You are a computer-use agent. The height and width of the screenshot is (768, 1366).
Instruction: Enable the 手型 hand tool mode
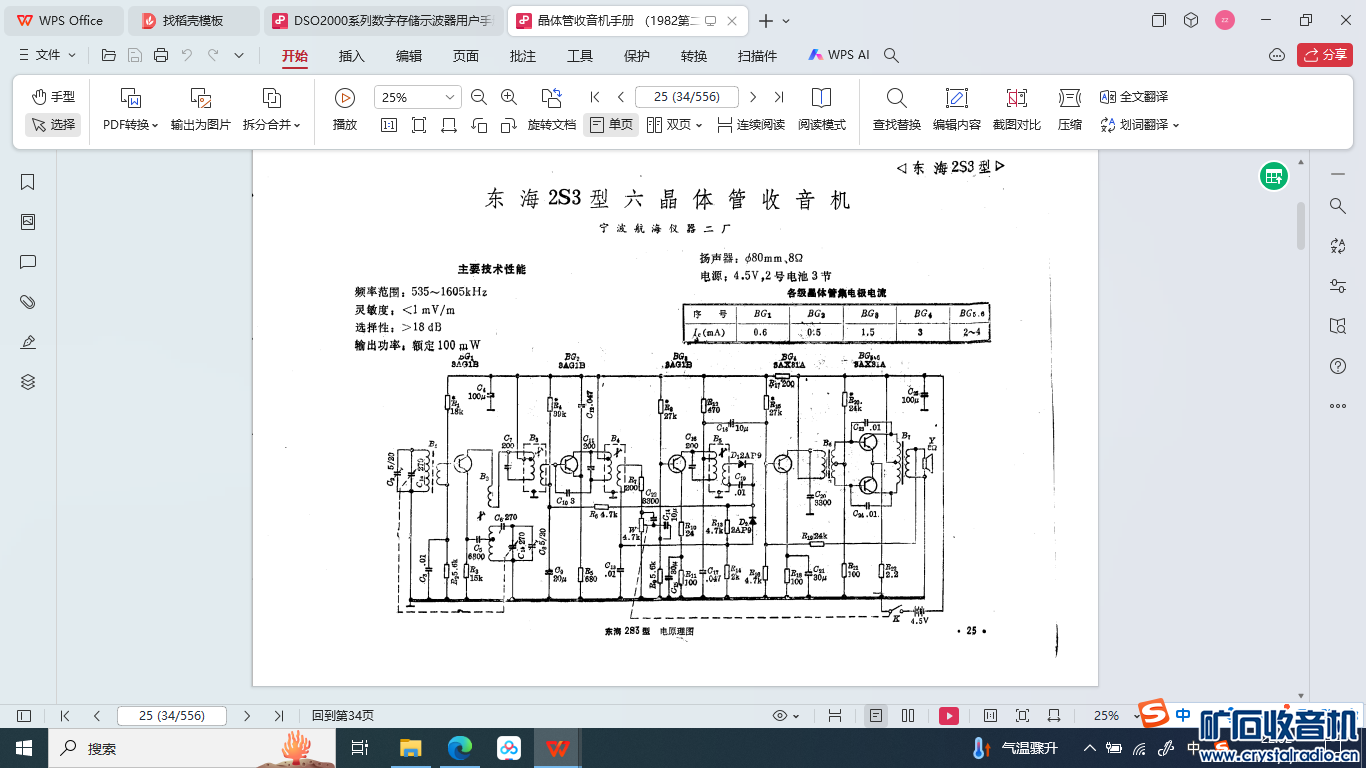(53, 97)
